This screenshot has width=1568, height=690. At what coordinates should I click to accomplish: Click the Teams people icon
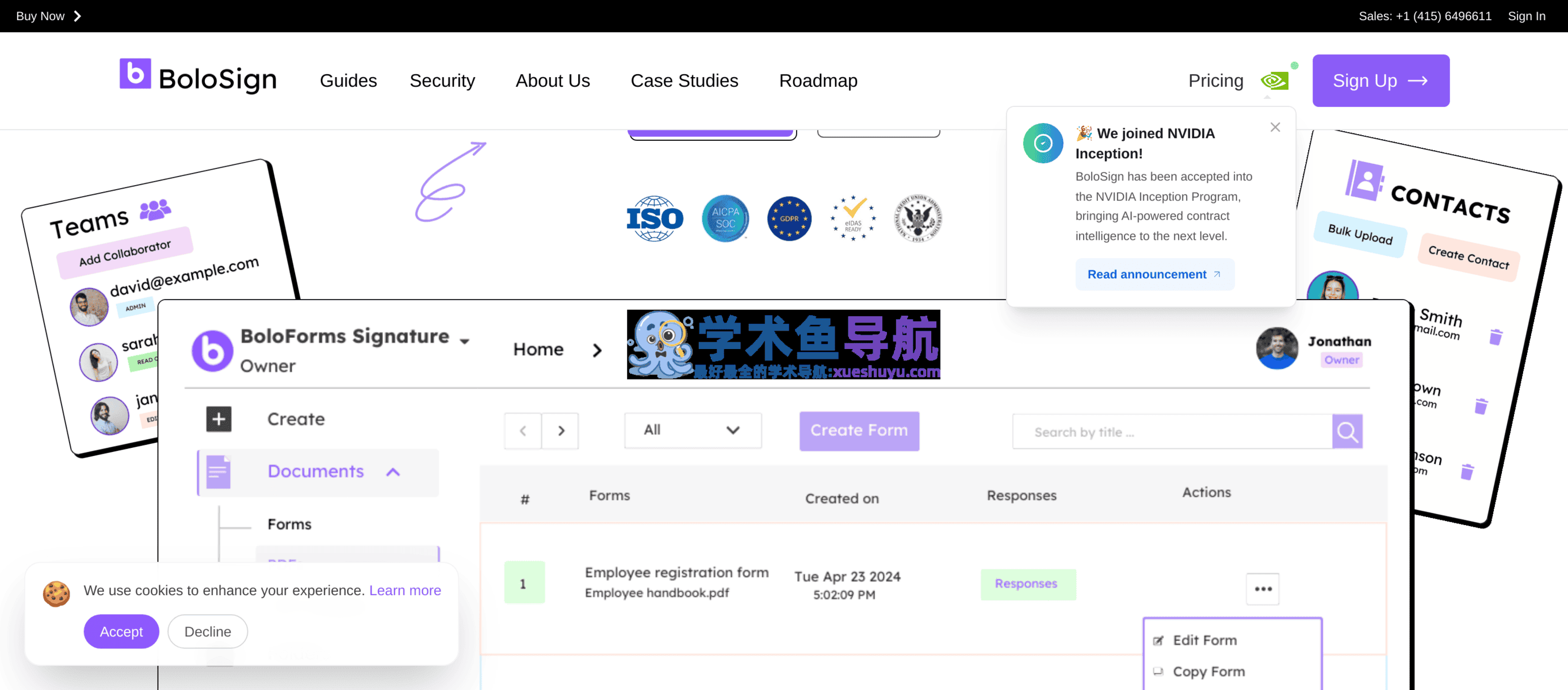[x=155, y=209]
